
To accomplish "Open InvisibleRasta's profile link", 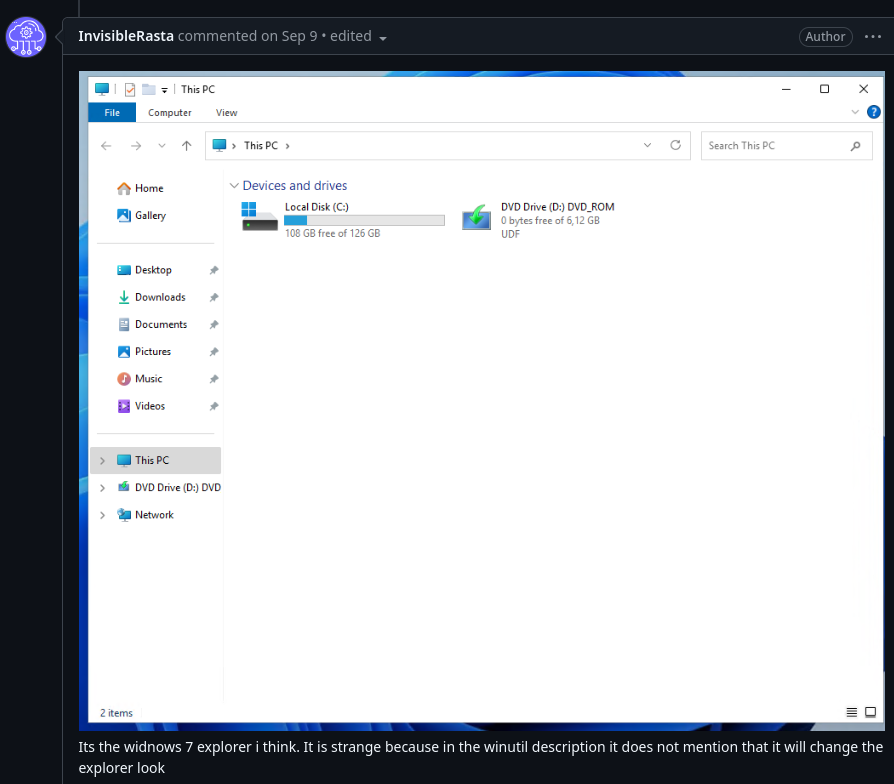I will pyautogui.click(x=125, y=36).
